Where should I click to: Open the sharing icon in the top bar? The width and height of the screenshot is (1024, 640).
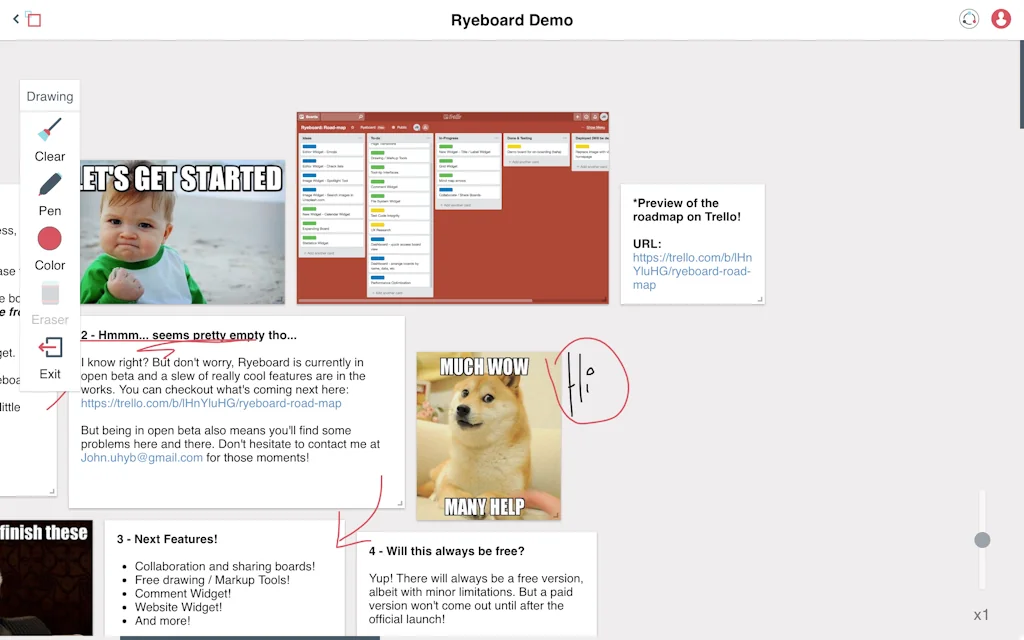coord(968,18)
